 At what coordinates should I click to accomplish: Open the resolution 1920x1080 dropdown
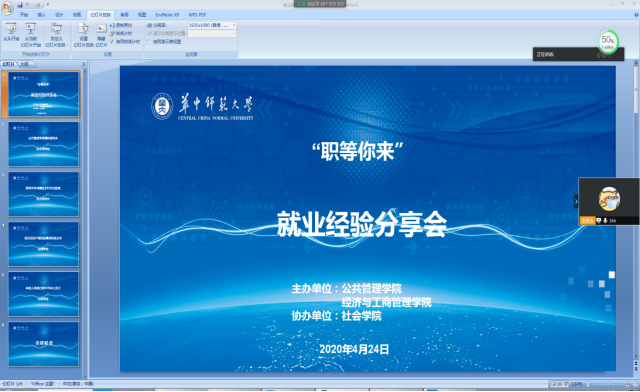tap(212, 25)
